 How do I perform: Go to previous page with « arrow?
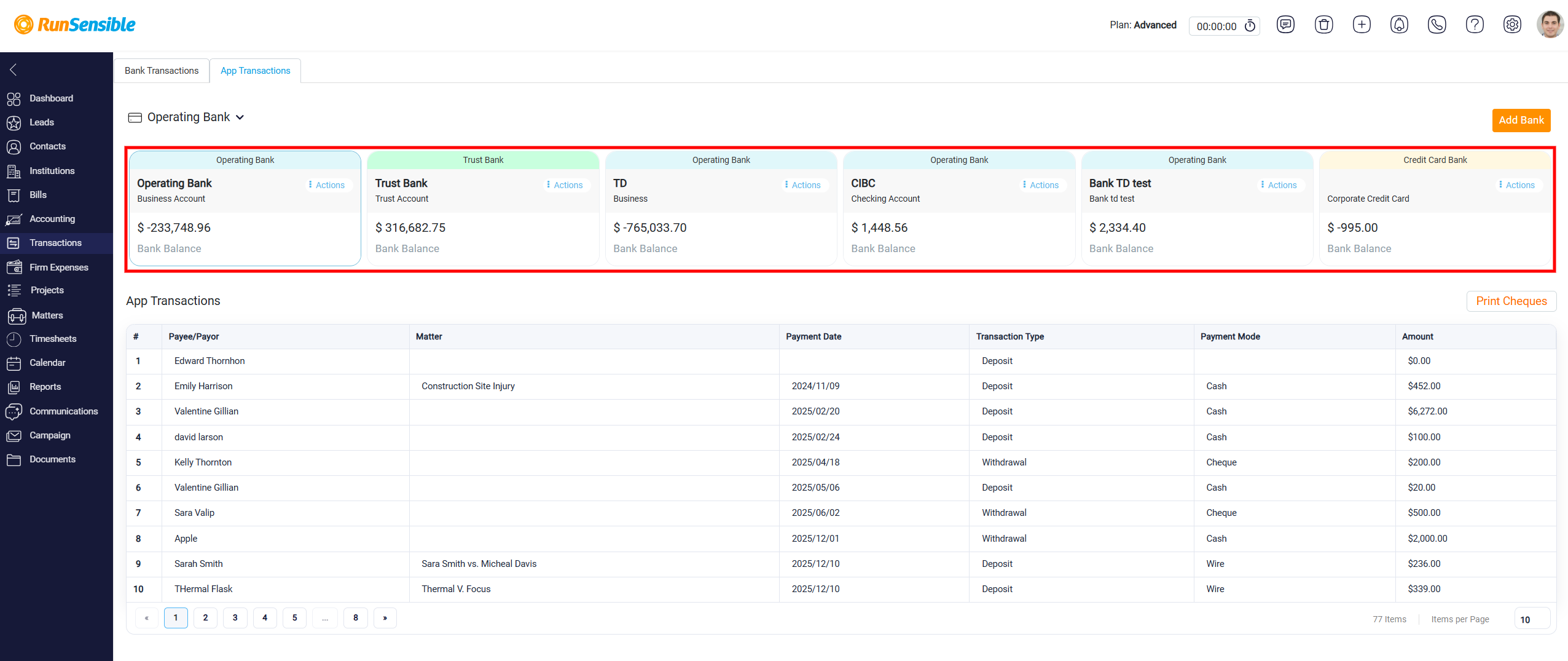146,618
